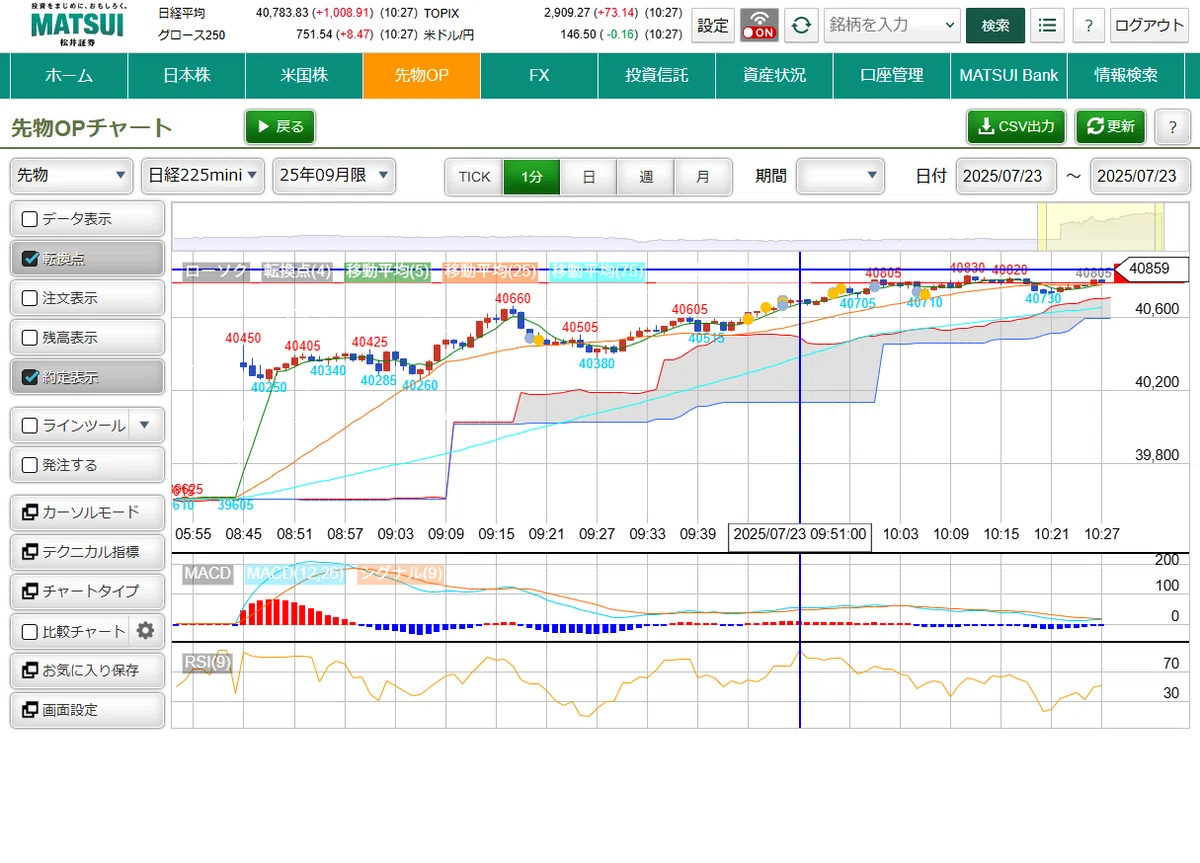Switch chart to 日 interval

[589, 176]
